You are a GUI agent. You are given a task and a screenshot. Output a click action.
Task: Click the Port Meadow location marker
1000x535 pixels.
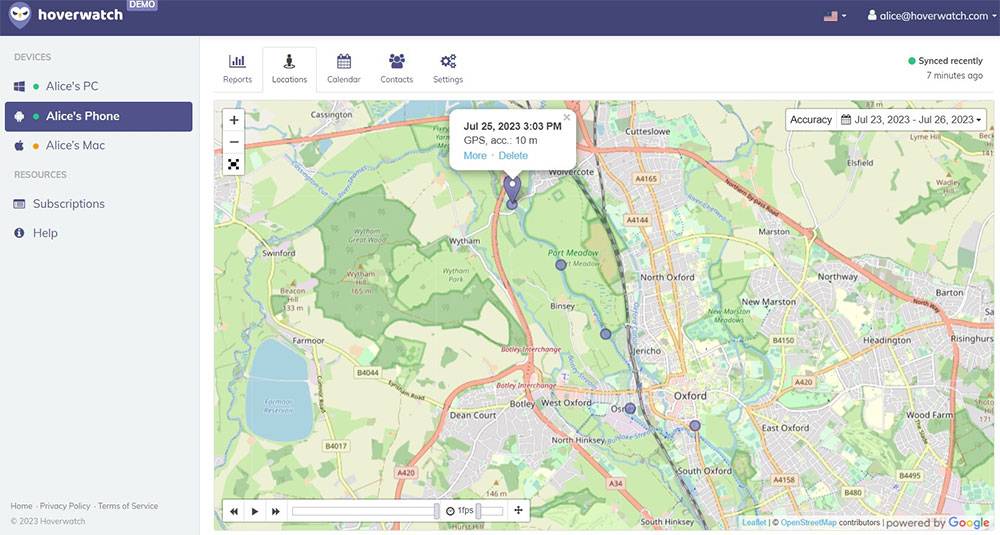tap(561, 265)
